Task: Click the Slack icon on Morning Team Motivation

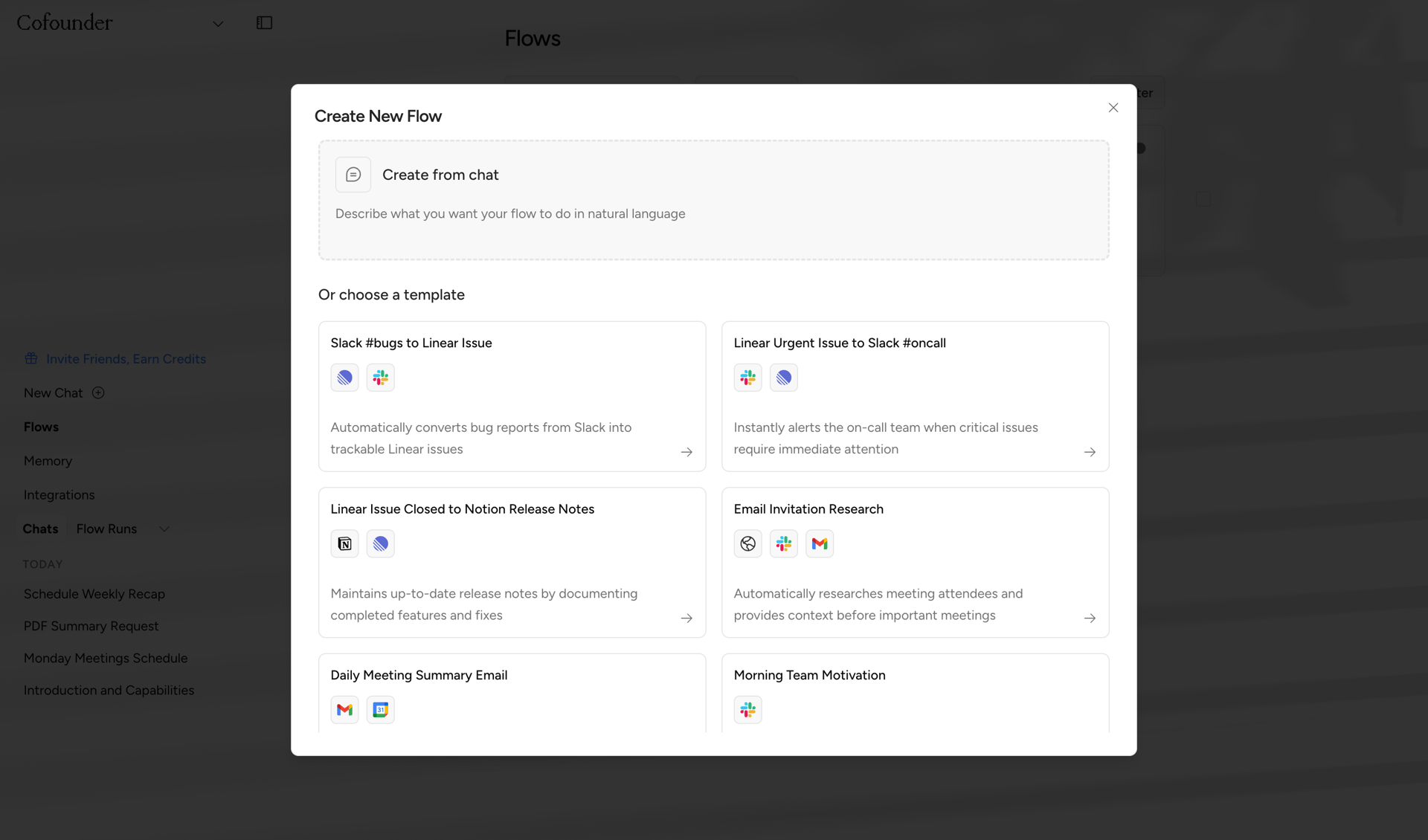Action: (747, 709)
